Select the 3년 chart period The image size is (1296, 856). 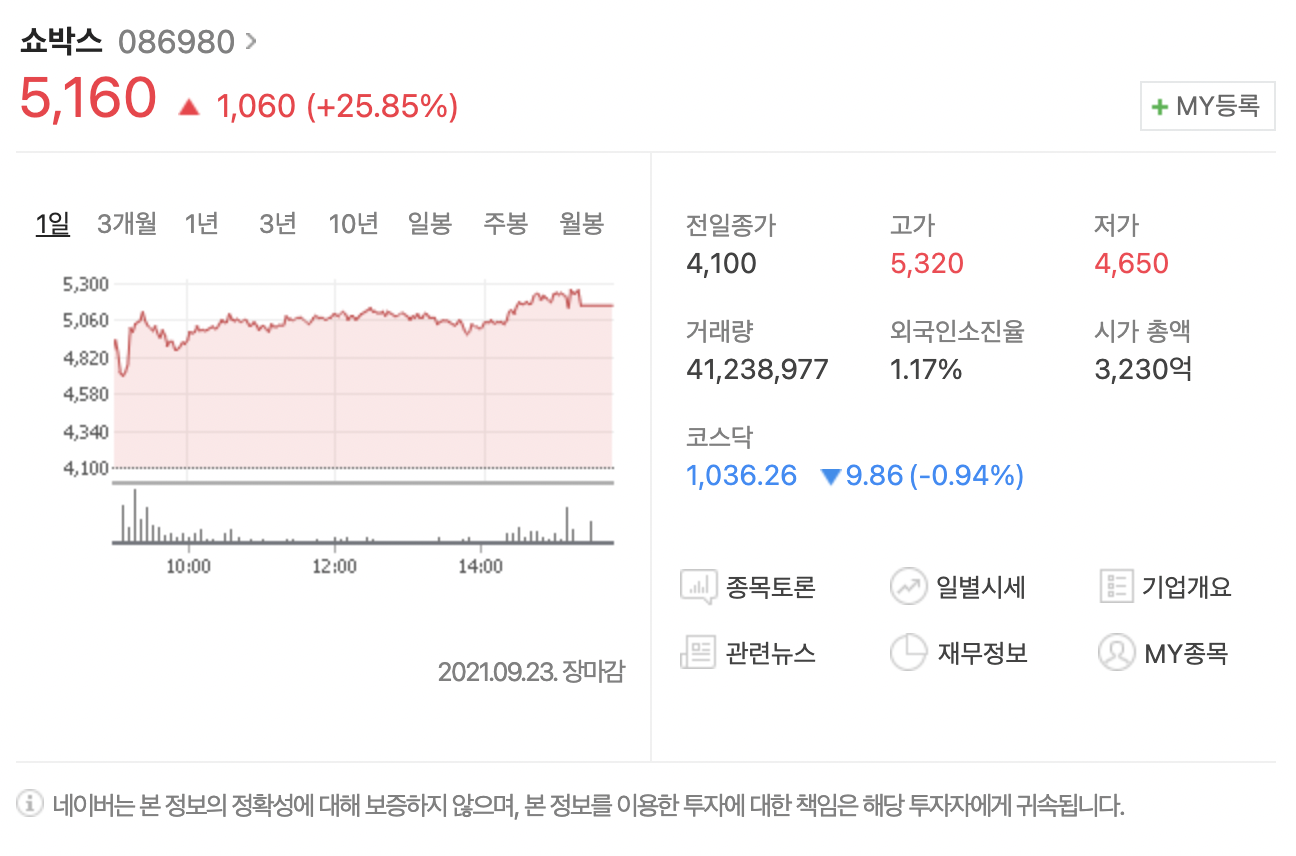[x=277, y=224]
